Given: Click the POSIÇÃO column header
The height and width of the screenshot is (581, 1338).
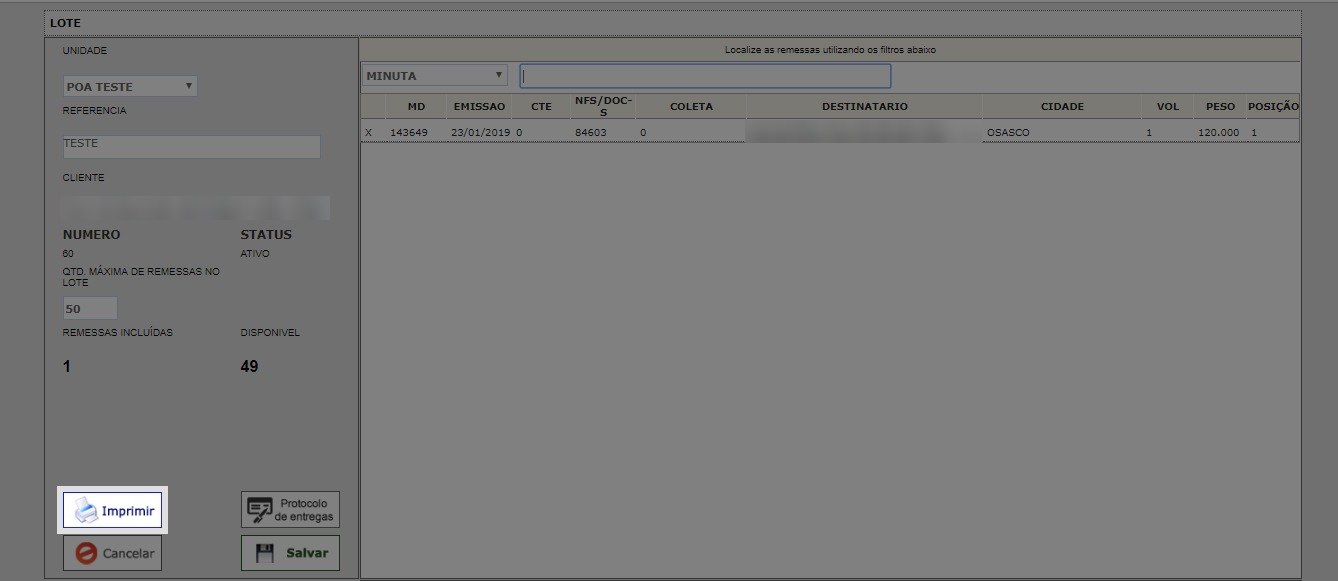Looking at the screenshot, I should click(x=1273, y=106).
